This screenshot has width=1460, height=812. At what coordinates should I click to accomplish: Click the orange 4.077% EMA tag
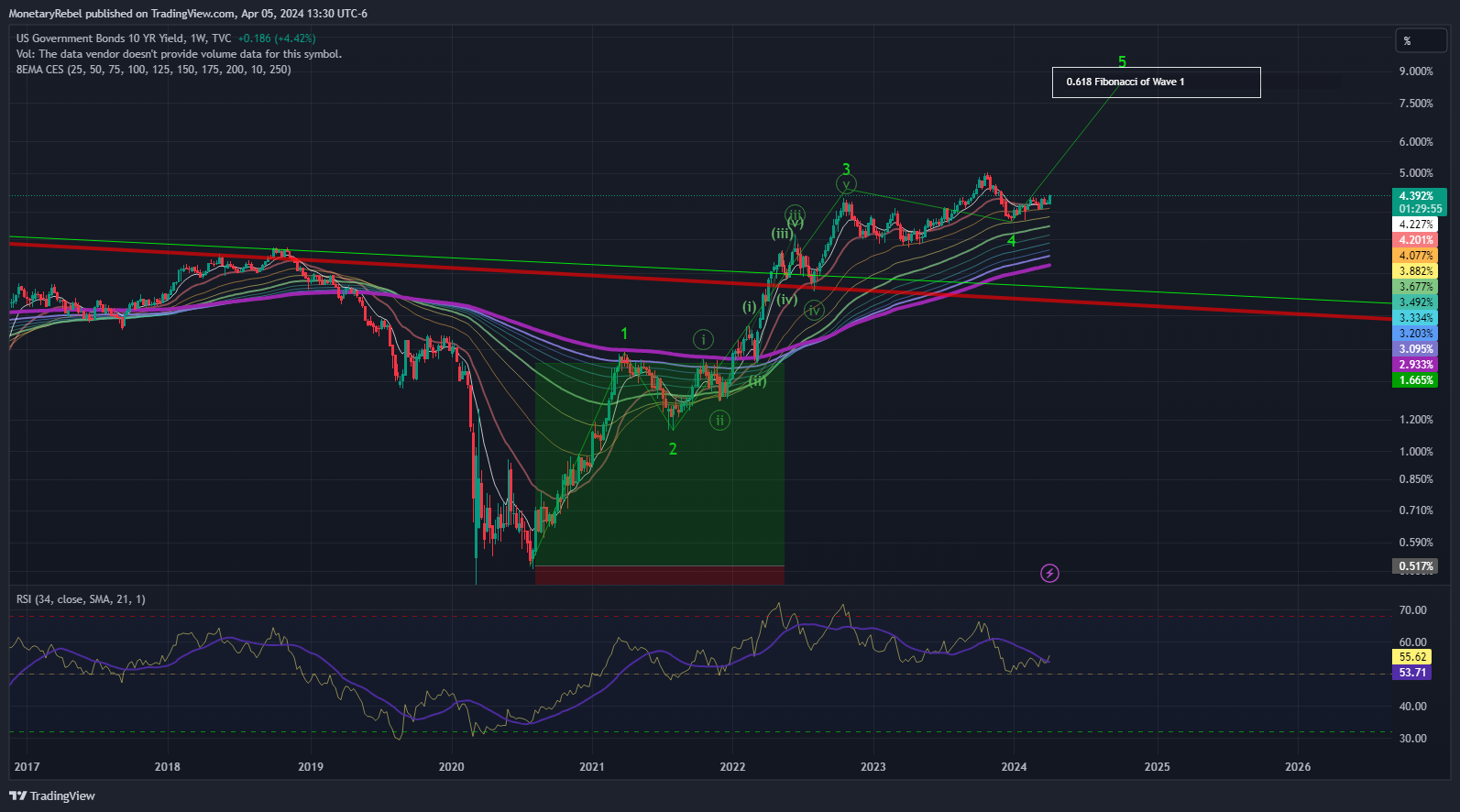click(x=1415, y=256)
